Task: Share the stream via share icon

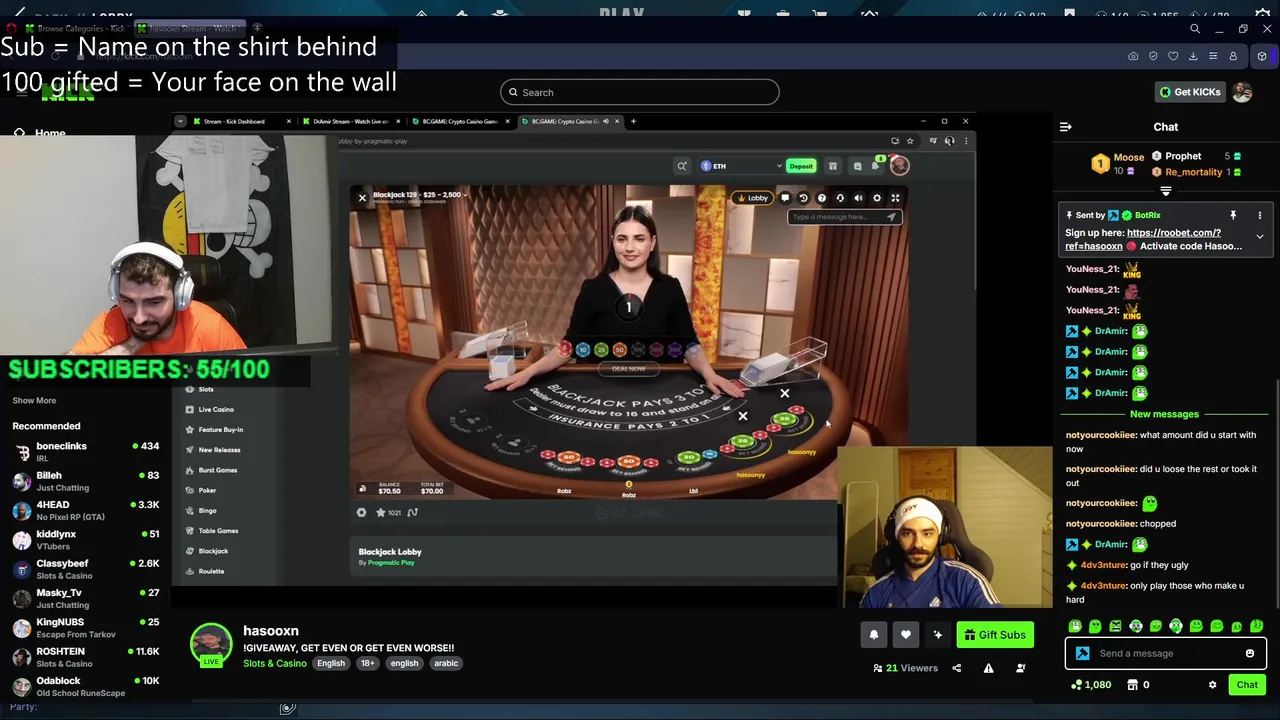Action: [956, 668]
